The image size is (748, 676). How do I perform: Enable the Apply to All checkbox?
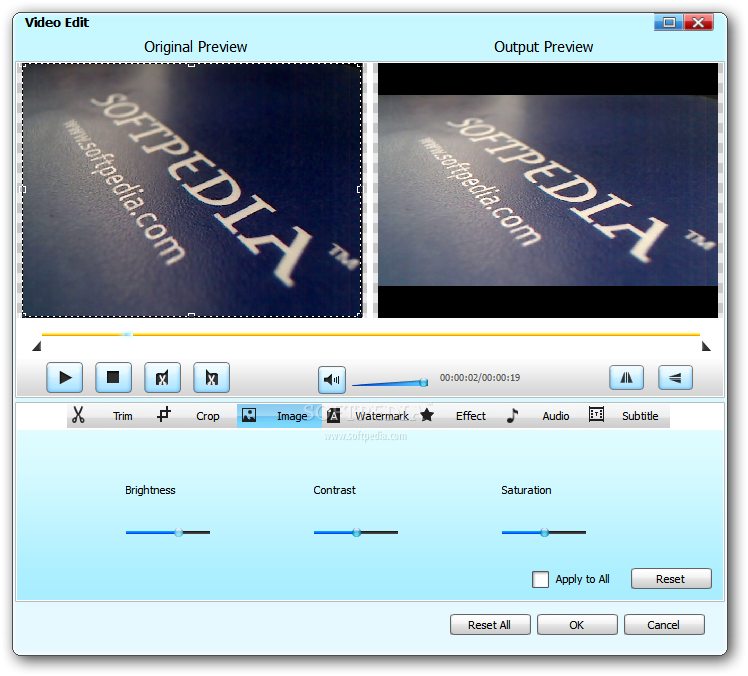point(540,579)
